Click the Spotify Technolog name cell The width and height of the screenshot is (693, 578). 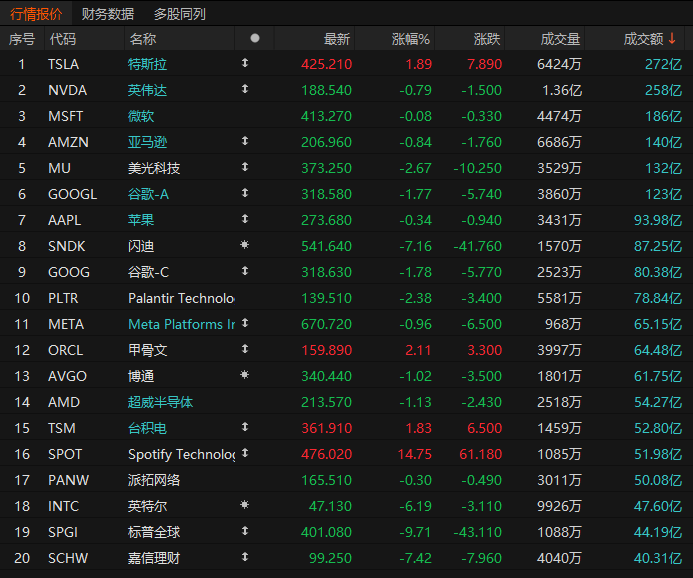[x=181, y=454]
